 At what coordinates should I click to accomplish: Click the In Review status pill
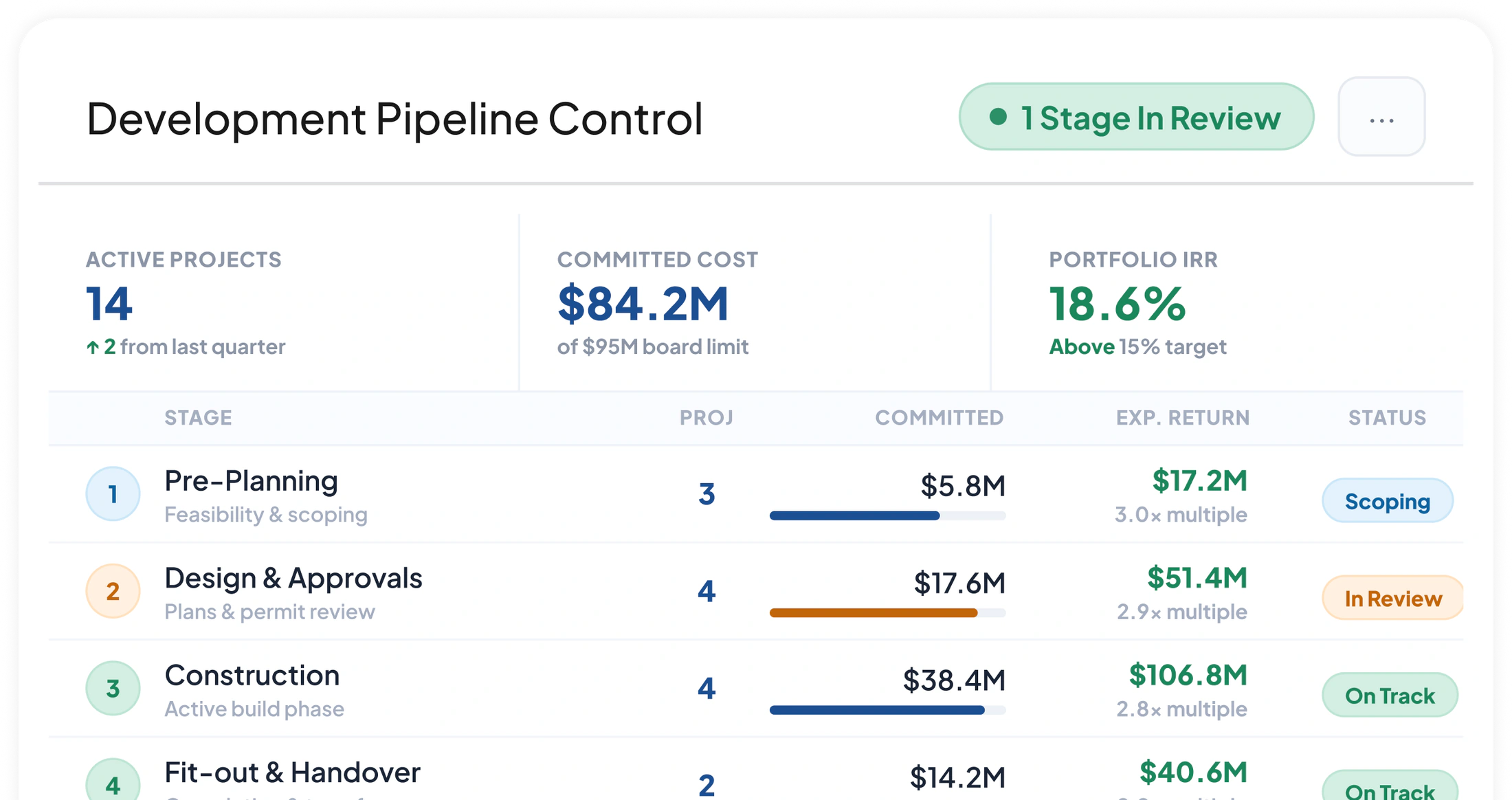(1392, 598)
